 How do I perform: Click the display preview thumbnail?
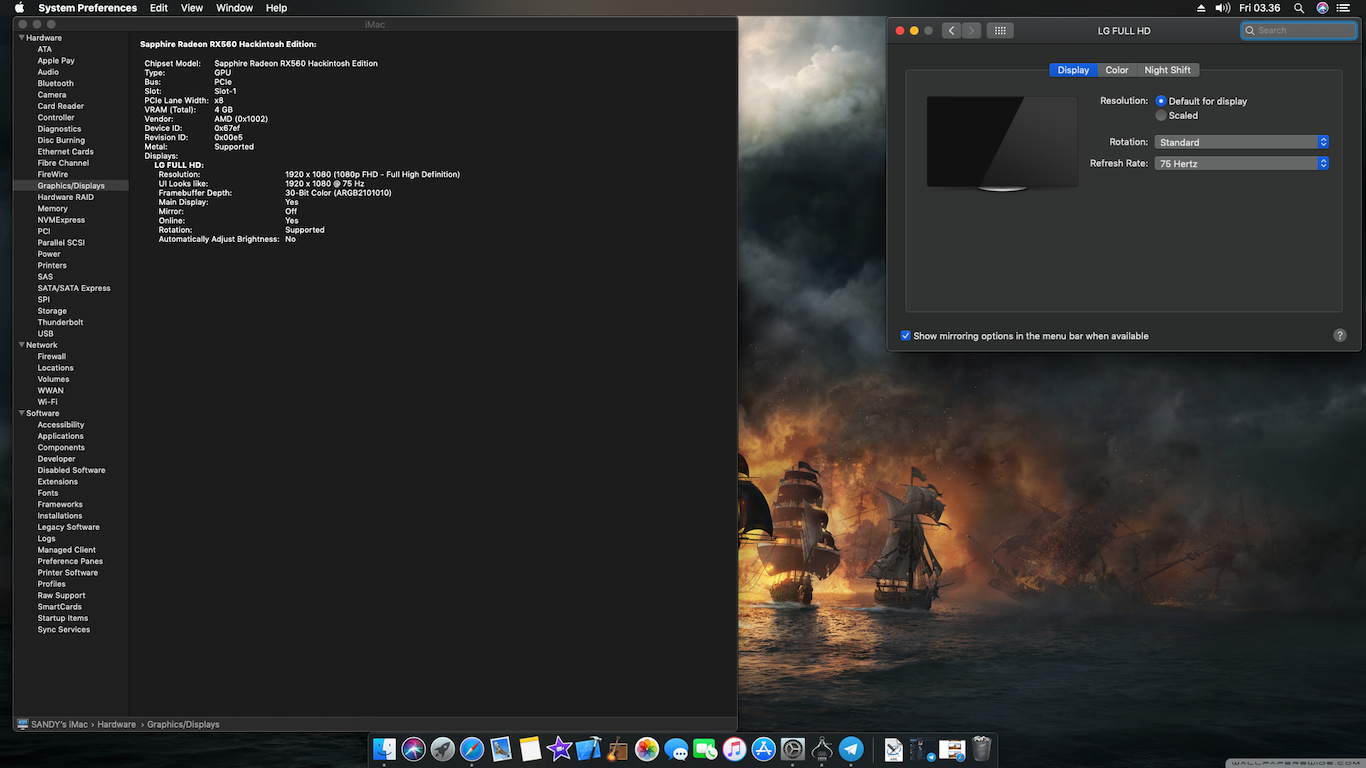(1002, 142)
